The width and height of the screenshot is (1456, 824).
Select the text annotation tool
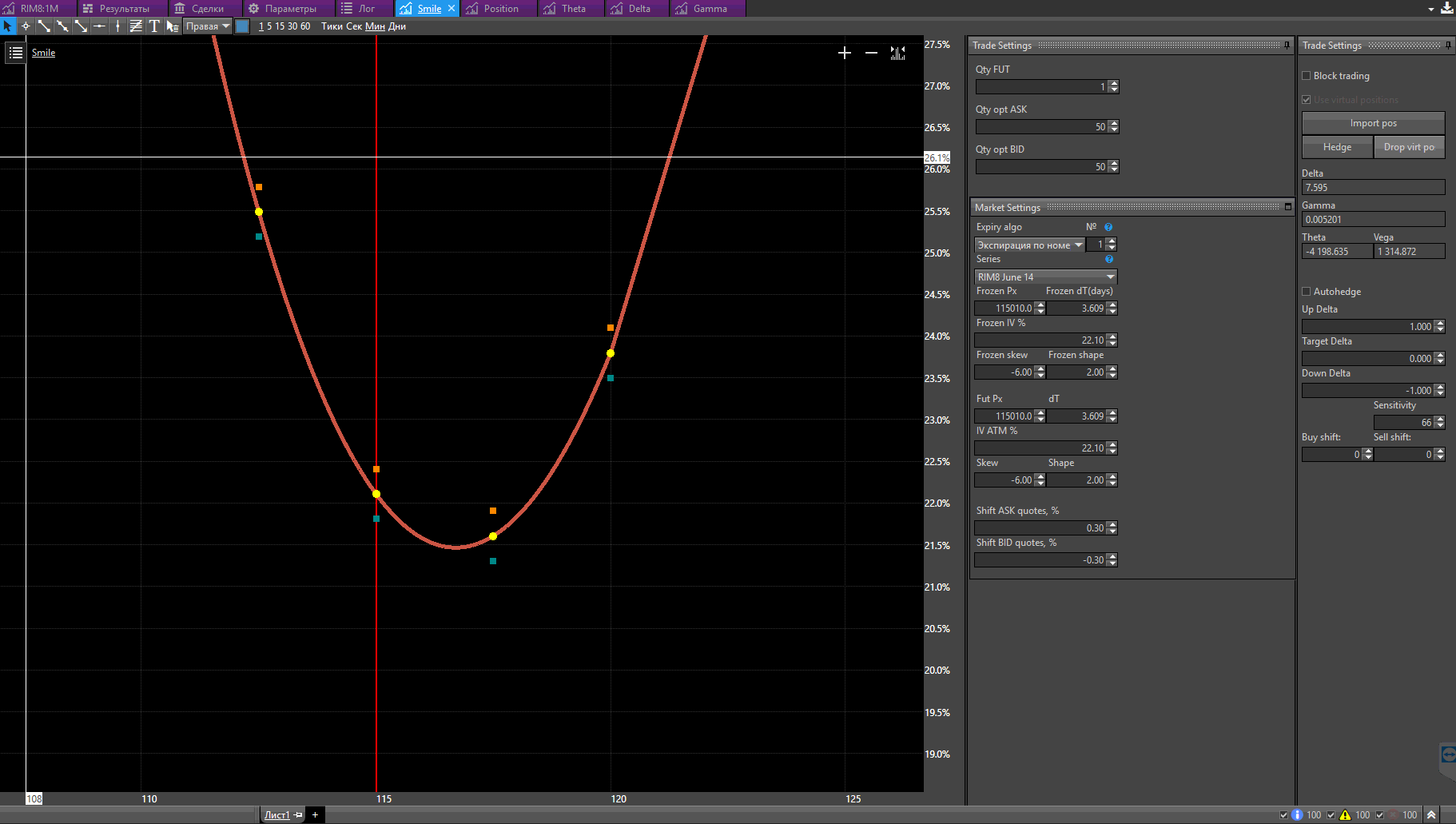(154, 26)
